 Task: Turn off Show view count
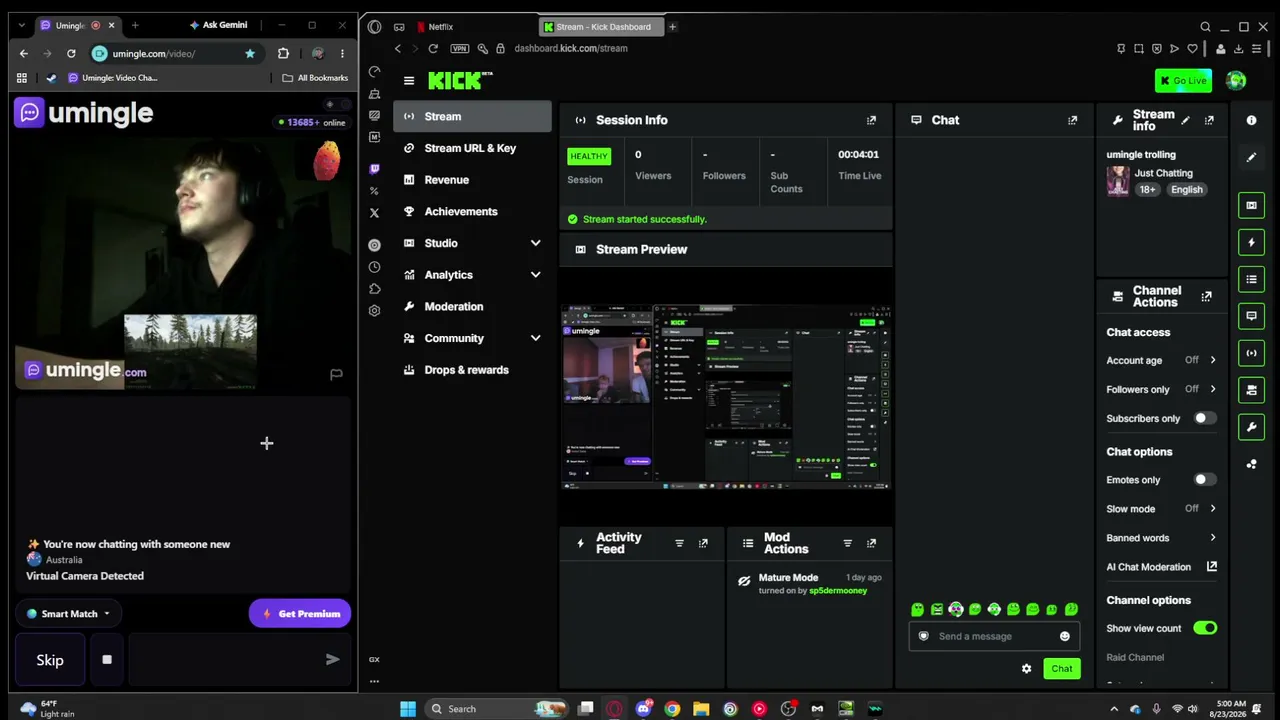coord(1205,628)
